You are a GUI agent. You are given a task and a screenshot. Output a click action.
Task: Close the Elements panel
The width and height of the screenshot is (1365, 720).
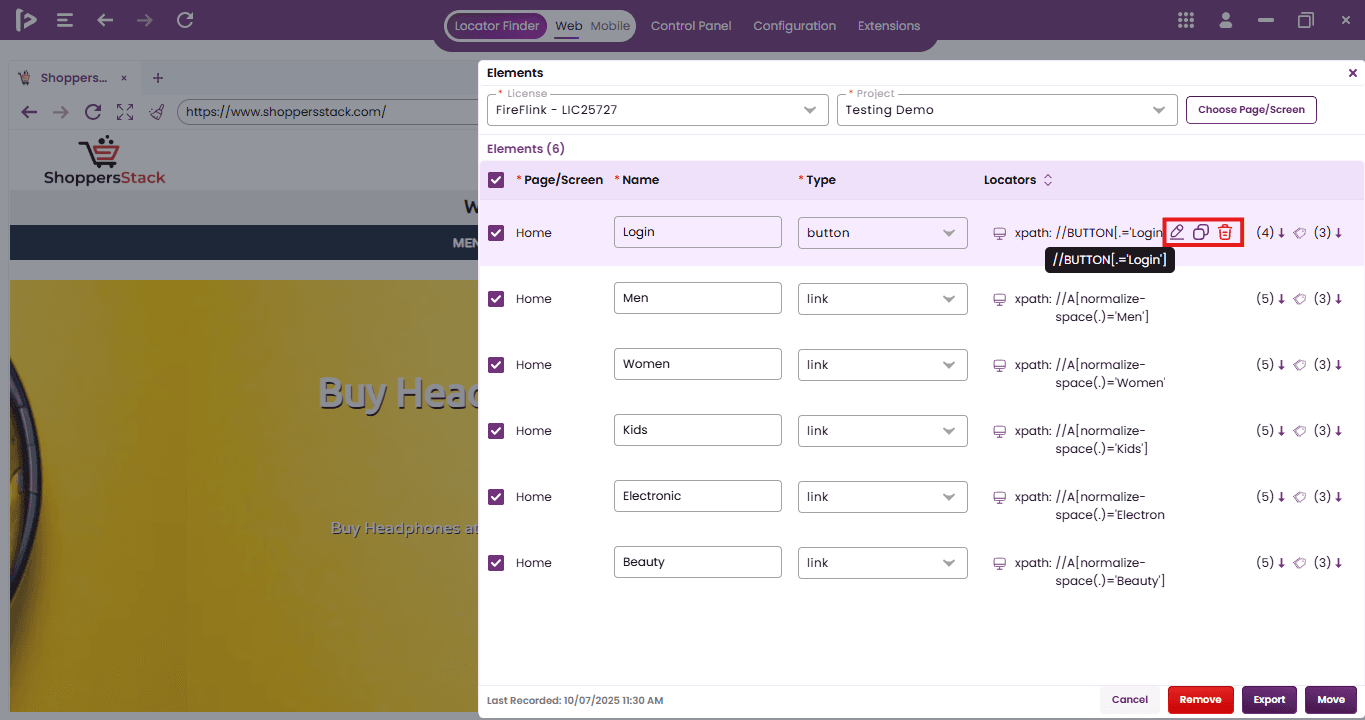pyautogui.click(x=1353, y=73)
